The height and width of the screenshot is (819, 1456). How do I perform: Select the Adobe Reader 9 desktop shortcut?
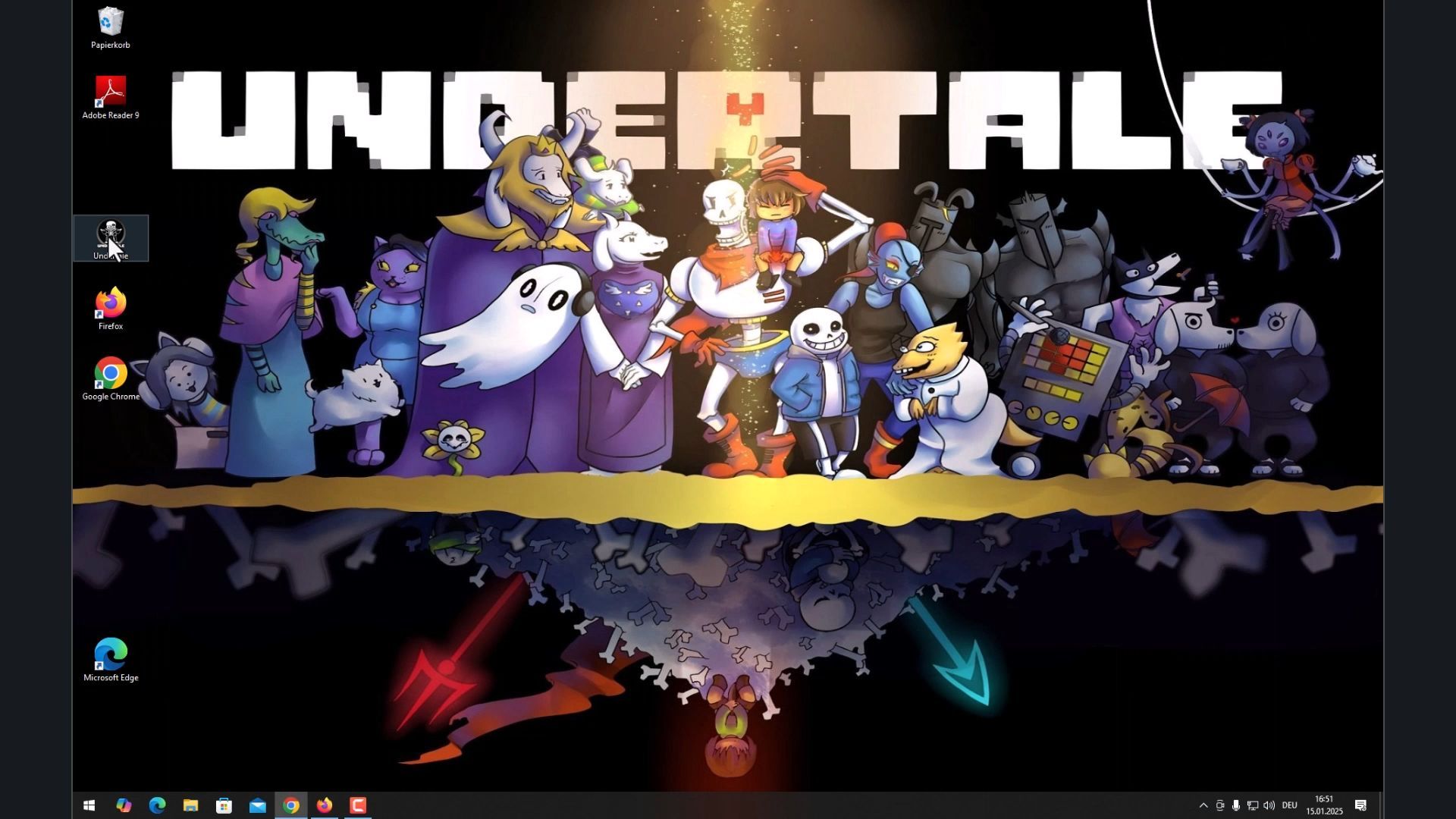111,98
